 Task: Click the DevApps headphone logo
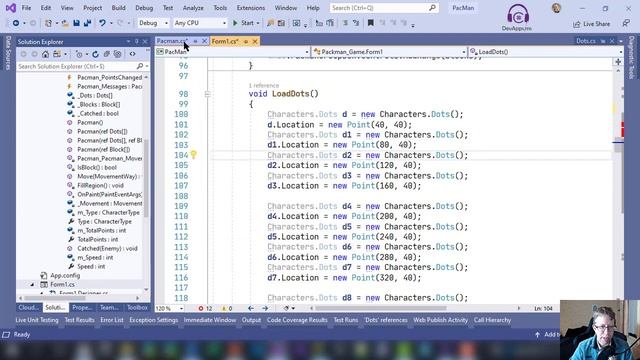(x=518, y=16)
